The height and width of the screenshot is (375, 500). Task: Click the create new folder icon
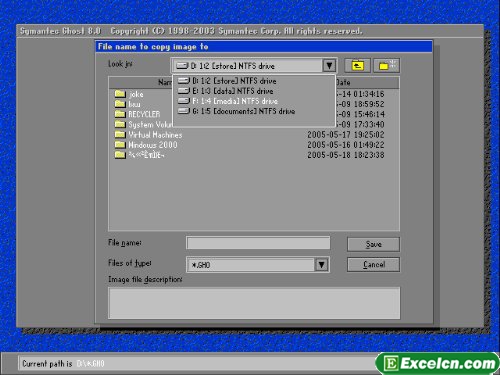tap(386, 65)
